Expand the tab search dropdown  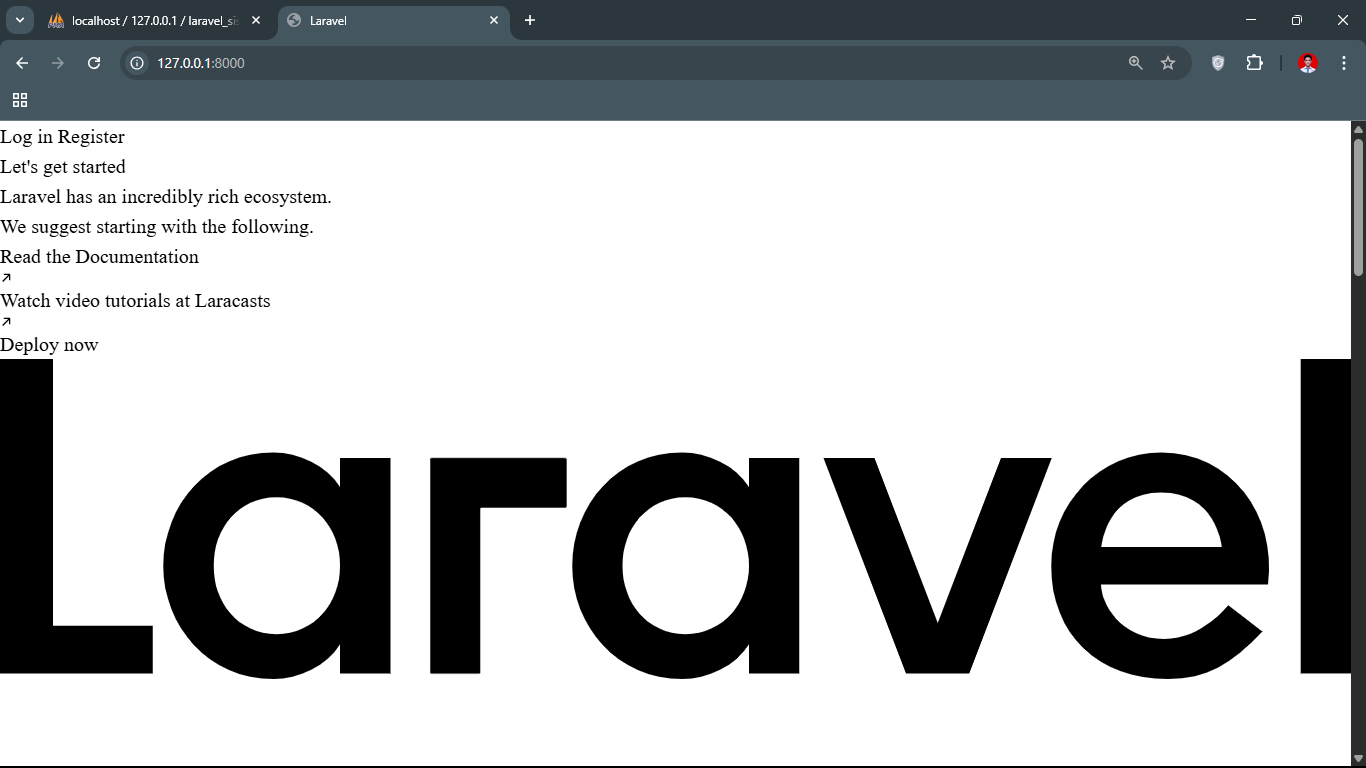(19, 20)
